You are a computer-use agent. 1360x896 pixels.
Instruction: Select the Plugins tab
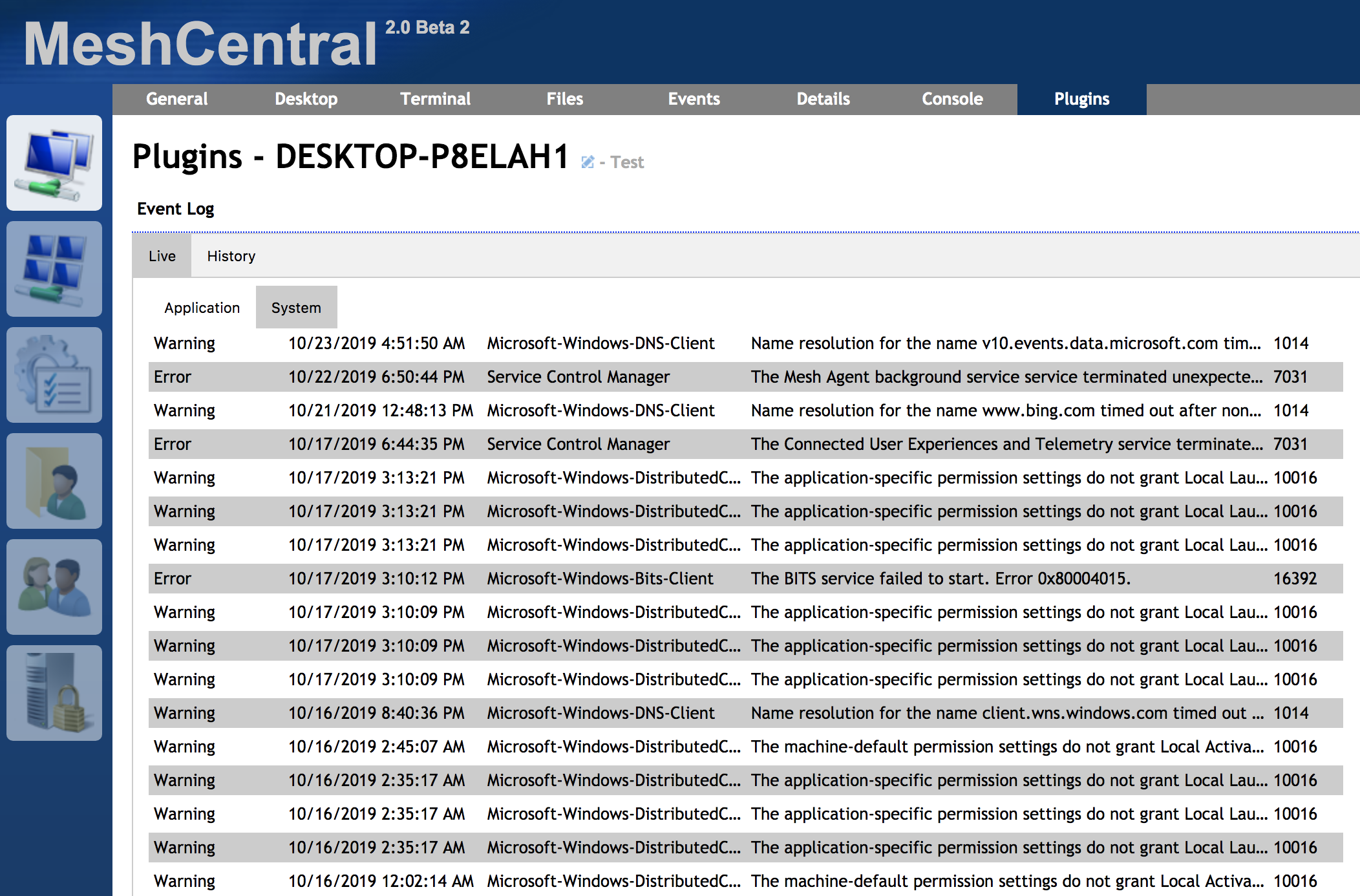point(1082,99)
